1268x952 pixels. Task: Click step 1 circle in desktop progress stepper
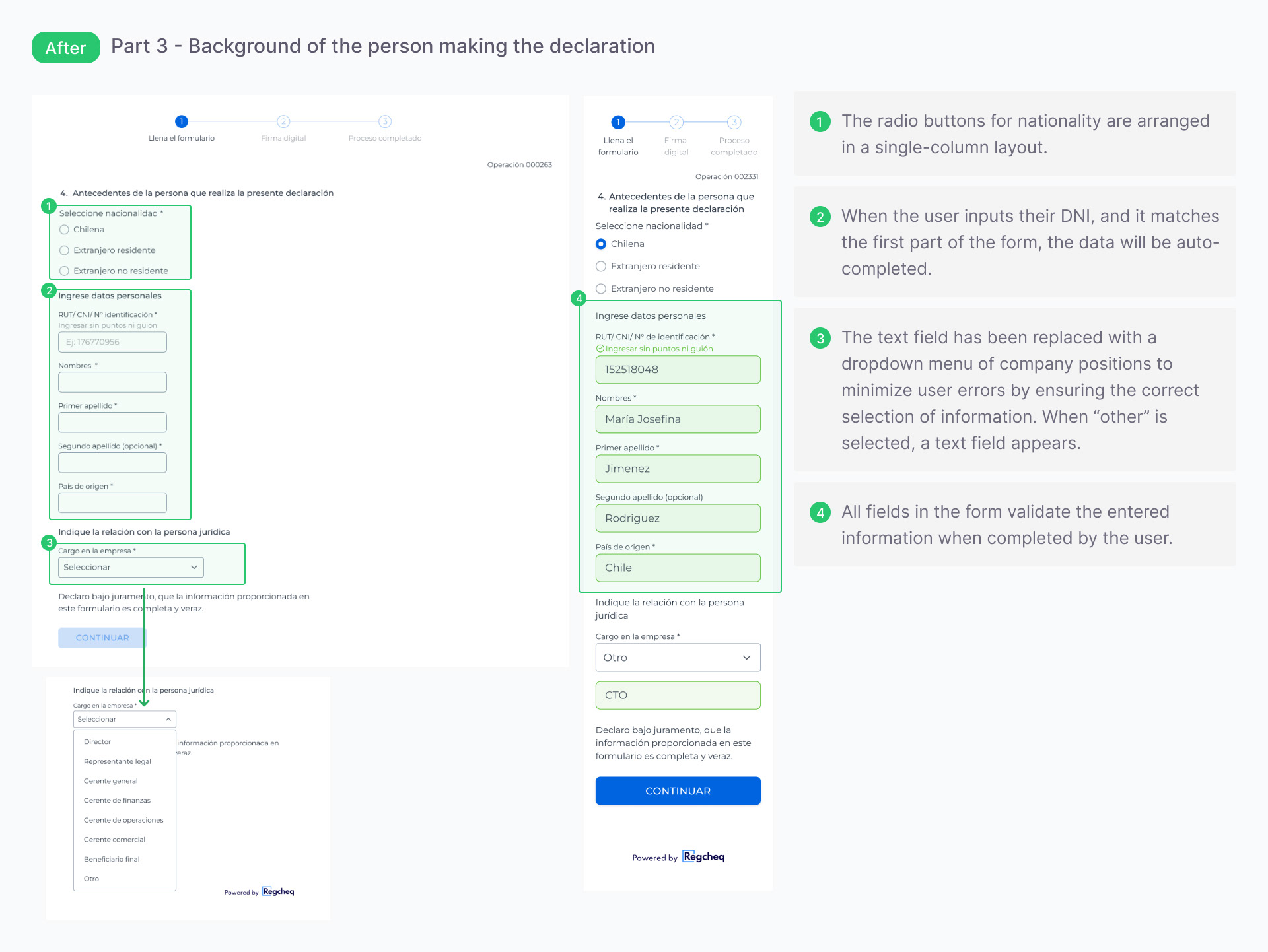tap(182, 121)
